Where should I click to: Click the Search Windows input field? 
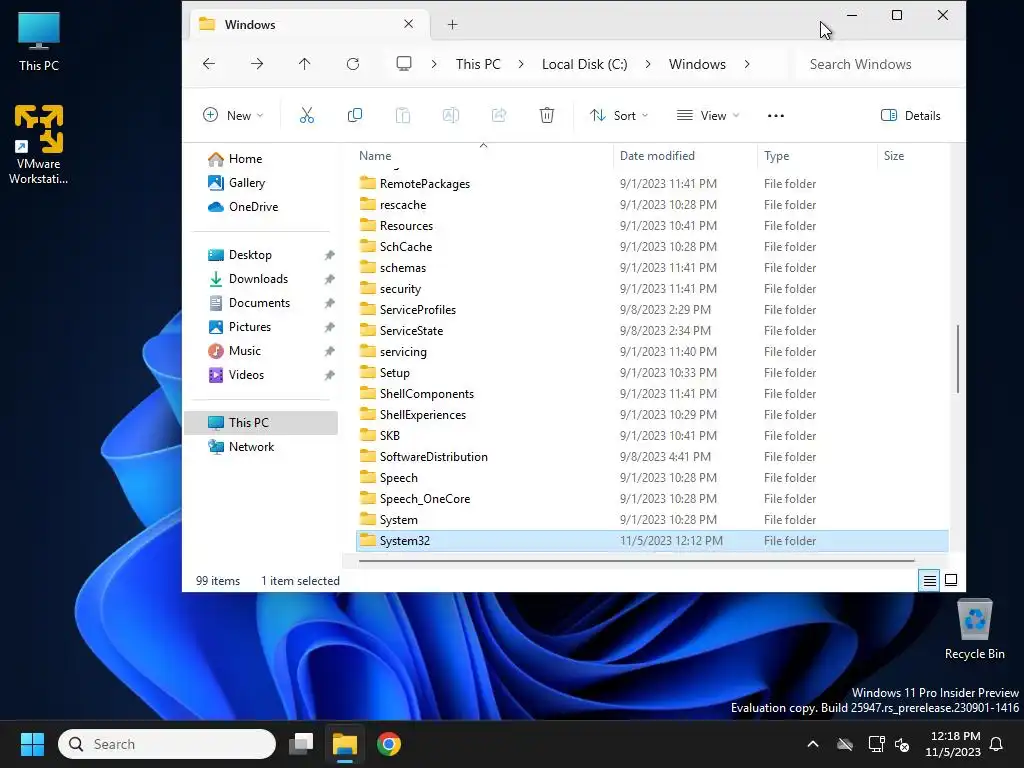[x=877, y=64]
